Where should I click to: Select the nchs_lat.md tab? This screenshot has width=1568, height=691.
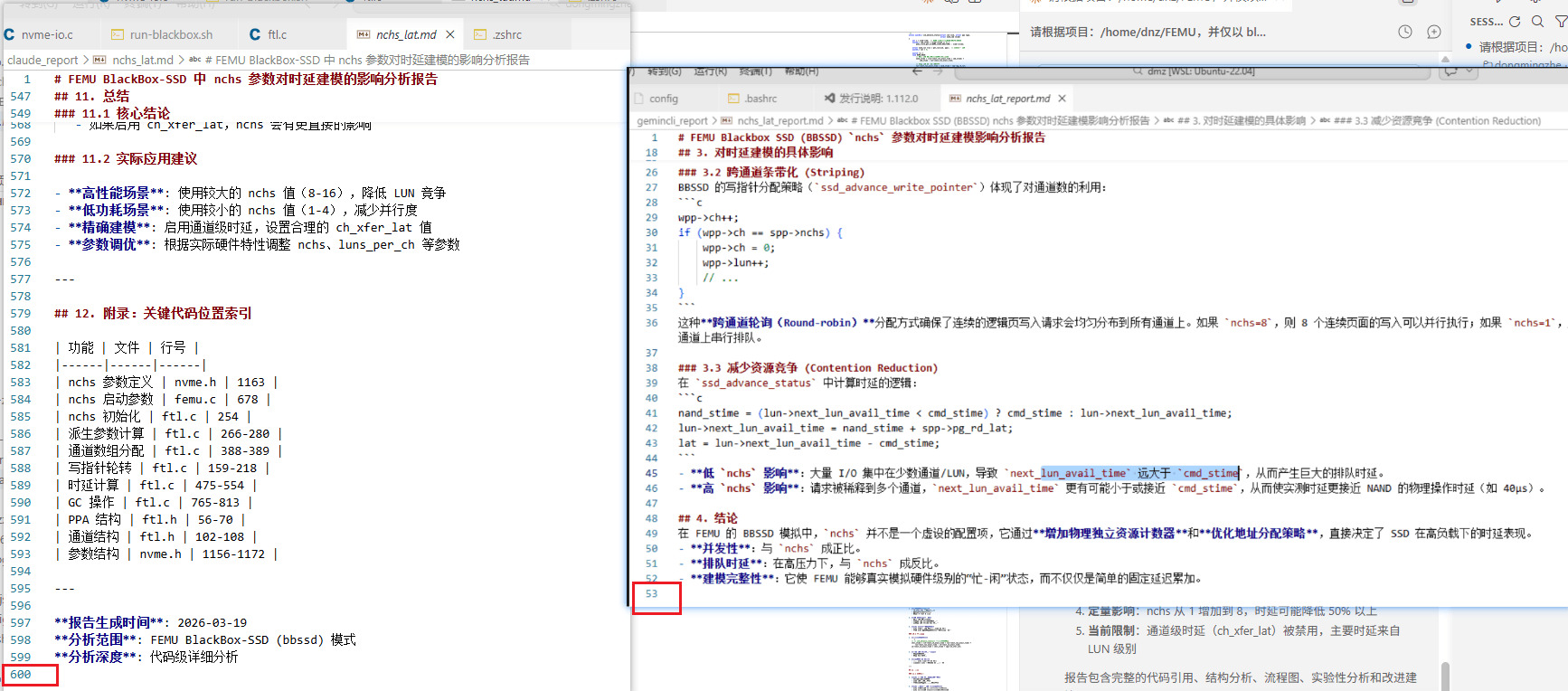click(x=406, y=34)
